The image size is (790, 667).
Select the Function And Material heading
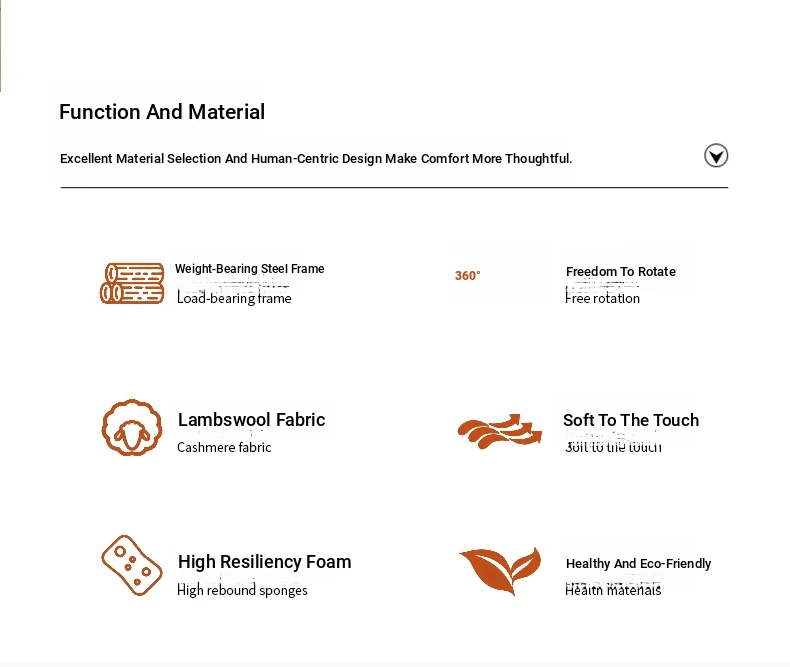[x=162, y=112]
